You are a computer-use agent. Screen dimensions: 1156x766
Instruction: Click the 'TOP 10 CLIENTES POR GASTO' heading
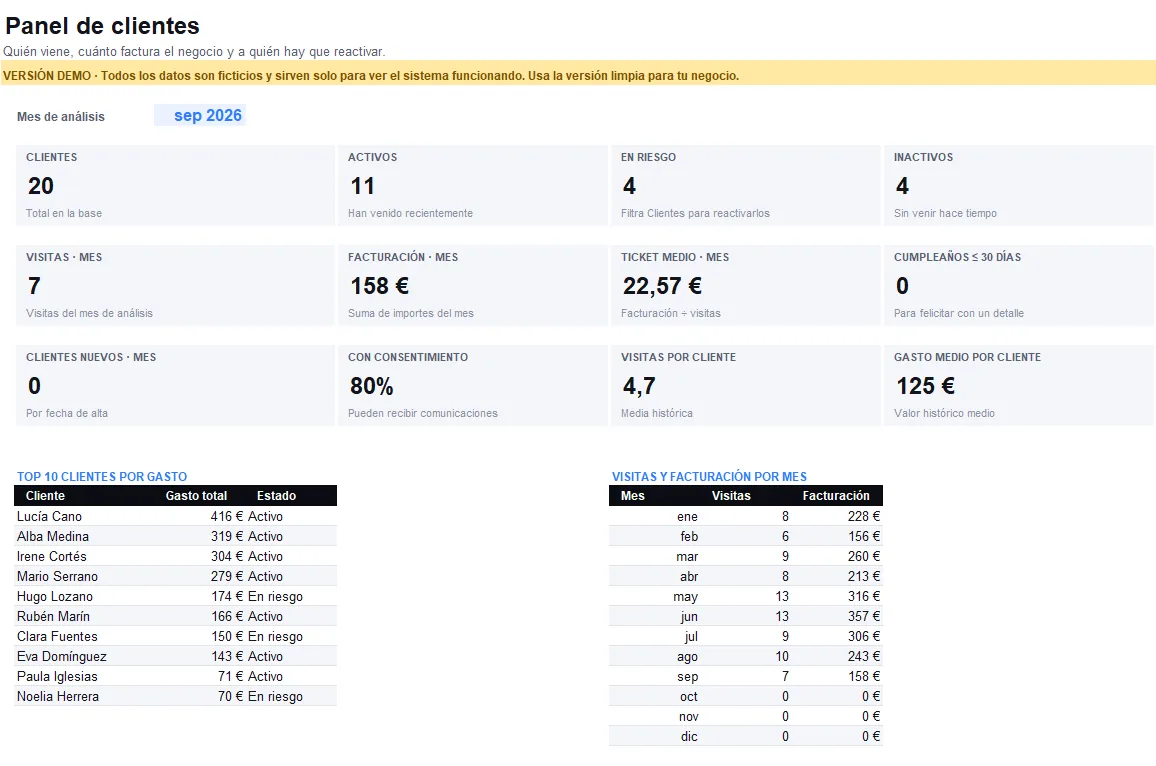tap(102, 476)
